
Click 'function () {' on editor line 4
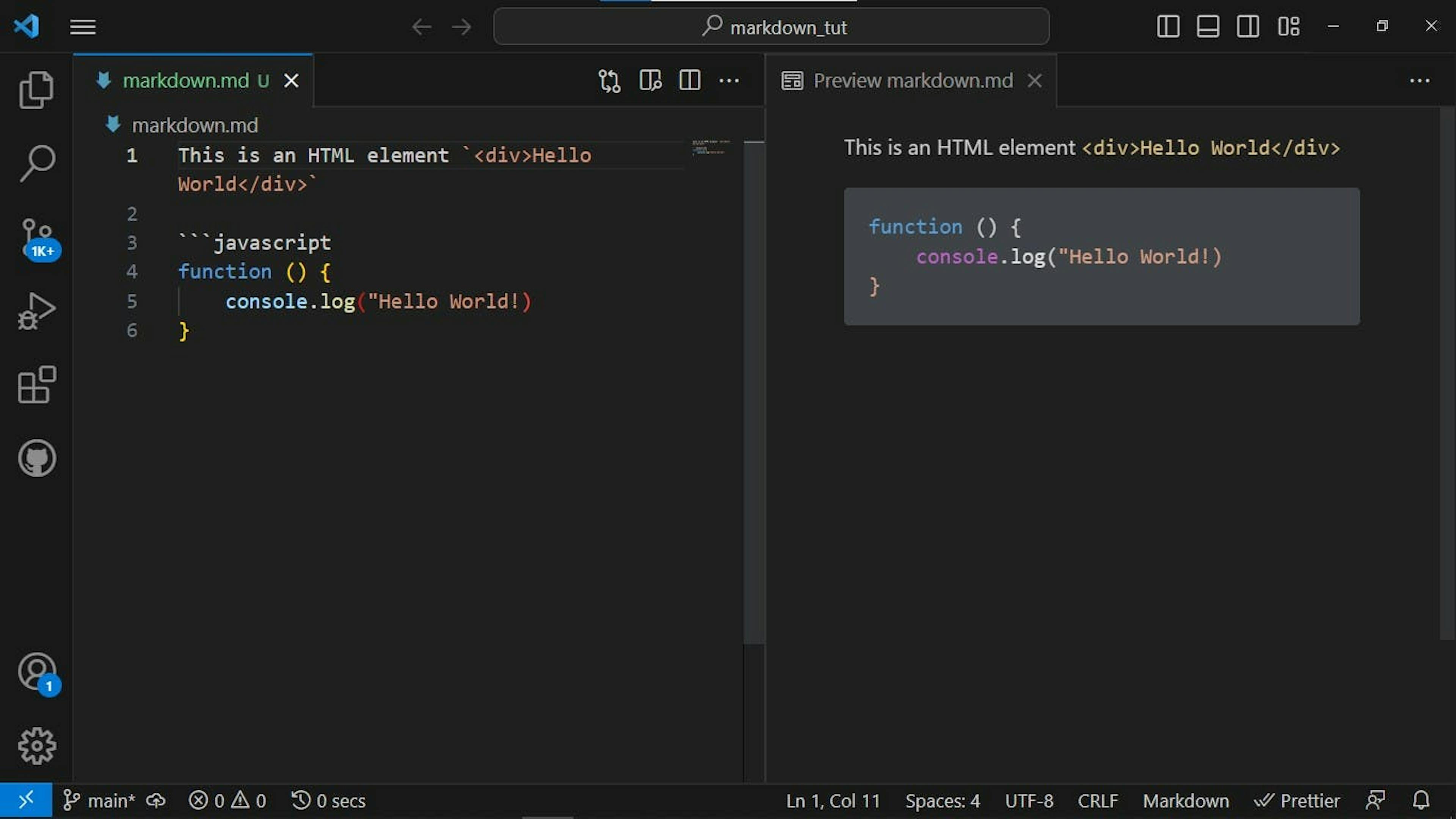[254, 272]
